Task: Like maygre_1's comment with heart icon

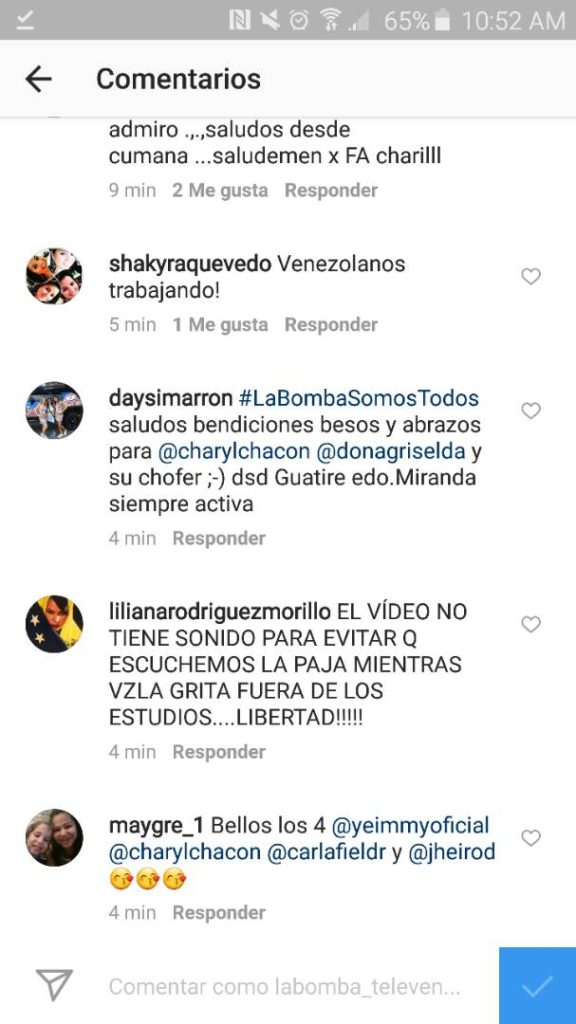Action: 530,838
